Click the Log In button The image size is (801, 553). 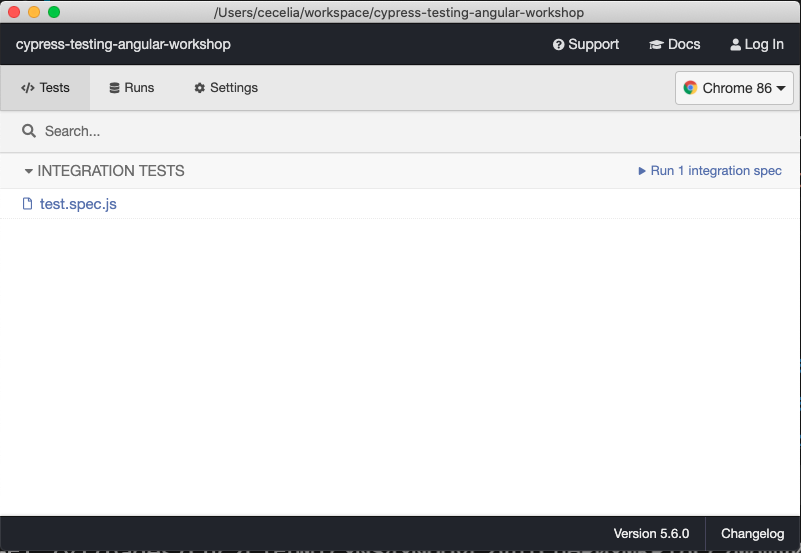(x=757, y=44)
